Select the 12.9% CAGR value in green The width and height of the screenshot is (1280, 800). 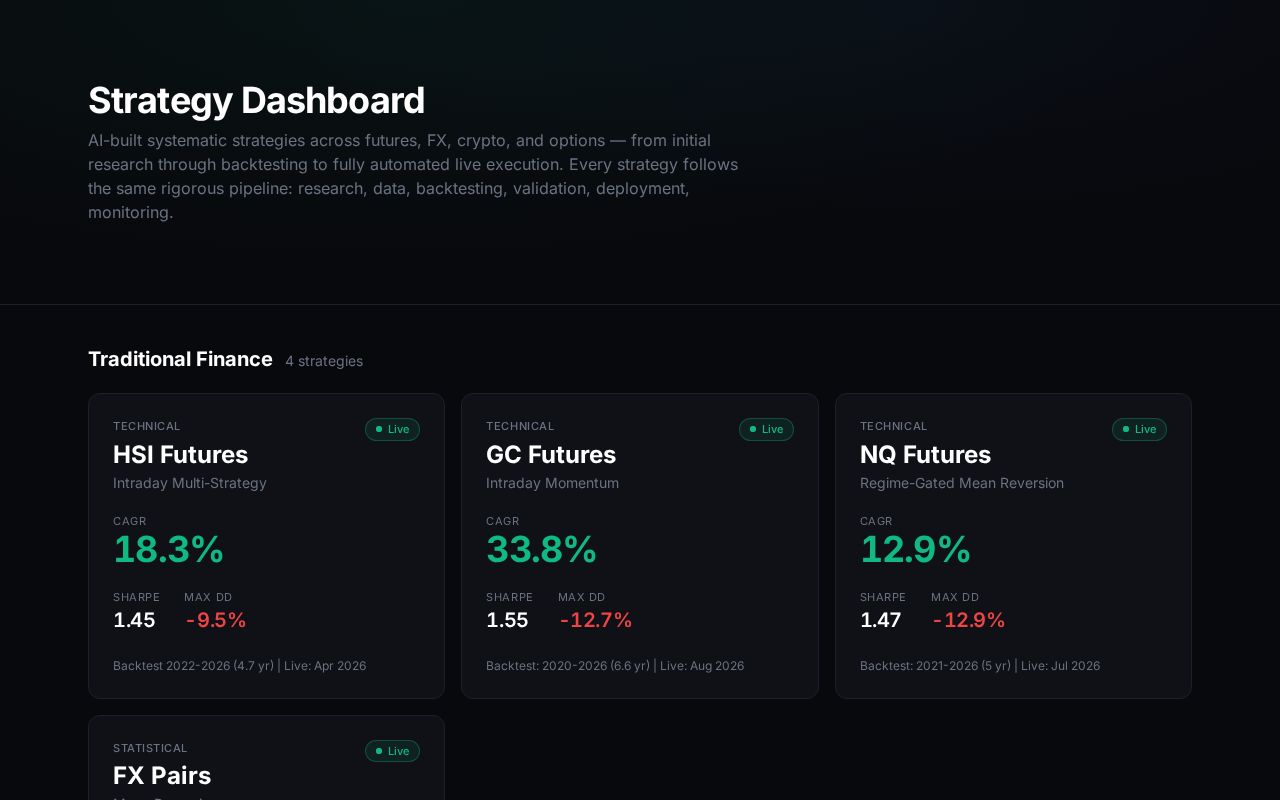pos(915,550)
